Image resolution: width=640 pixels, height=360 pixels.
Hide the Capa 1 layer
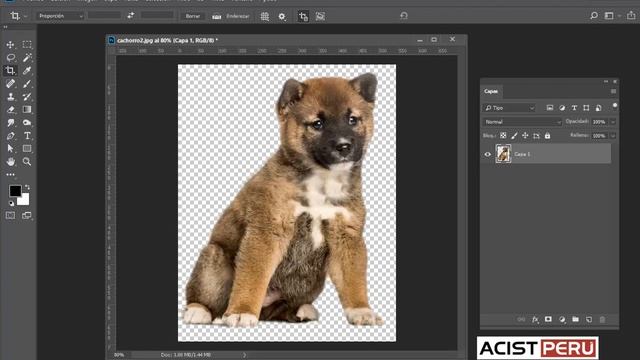pos(487,154)
